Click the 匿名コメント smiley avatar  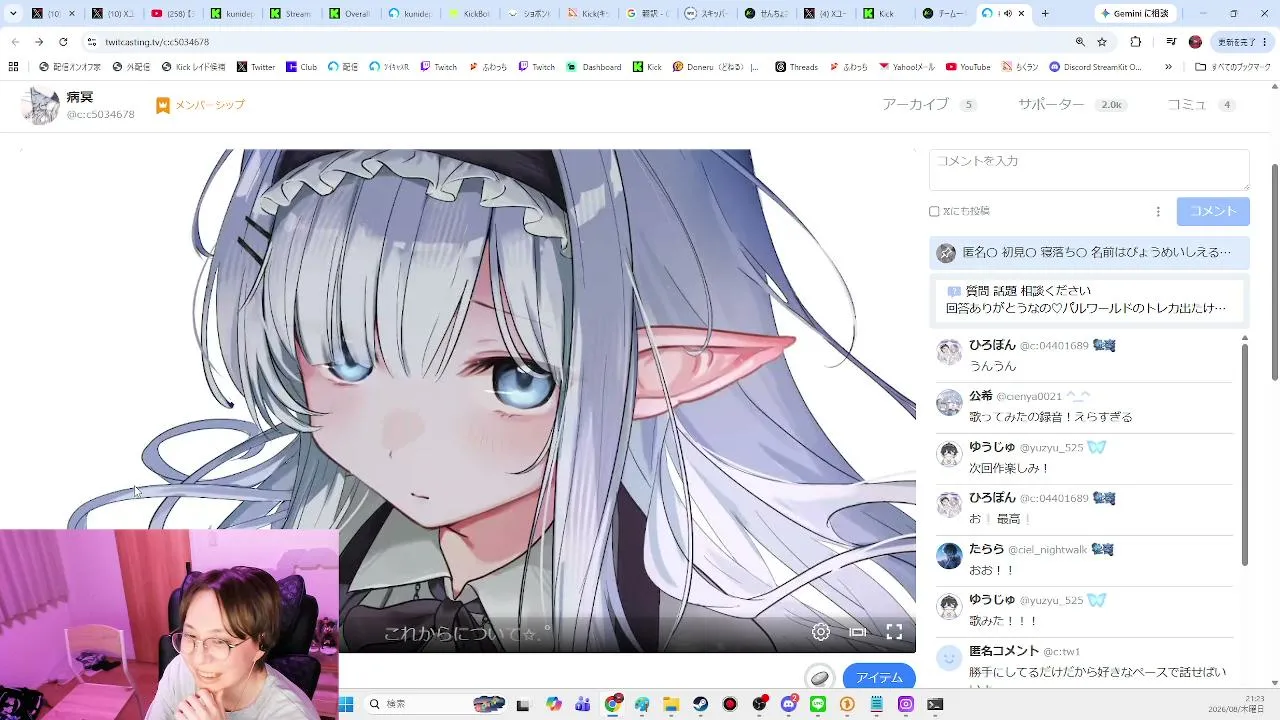(949, 658)
